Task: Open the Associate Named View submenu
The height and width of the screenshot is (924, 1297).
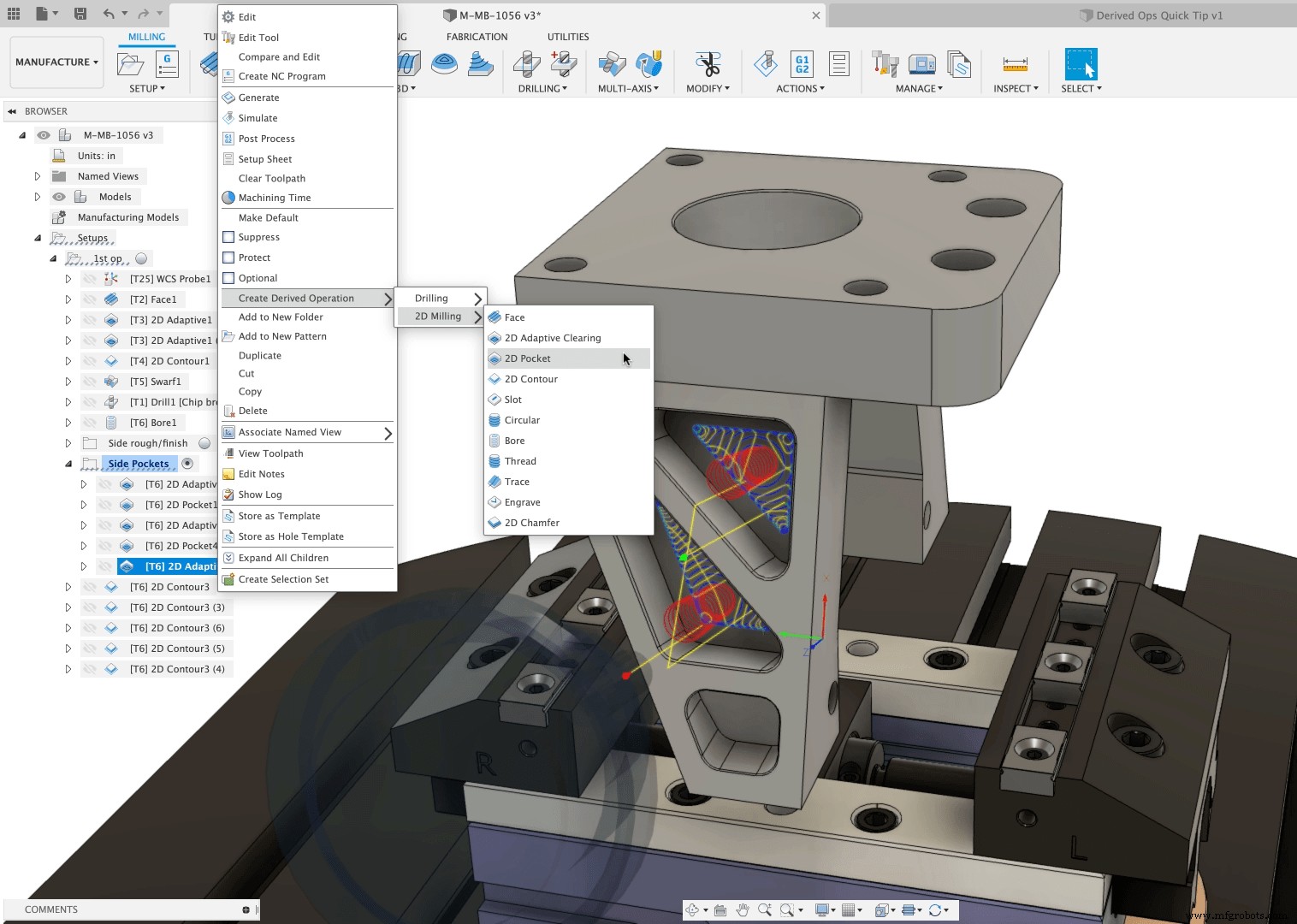Action: click(289, 431)
